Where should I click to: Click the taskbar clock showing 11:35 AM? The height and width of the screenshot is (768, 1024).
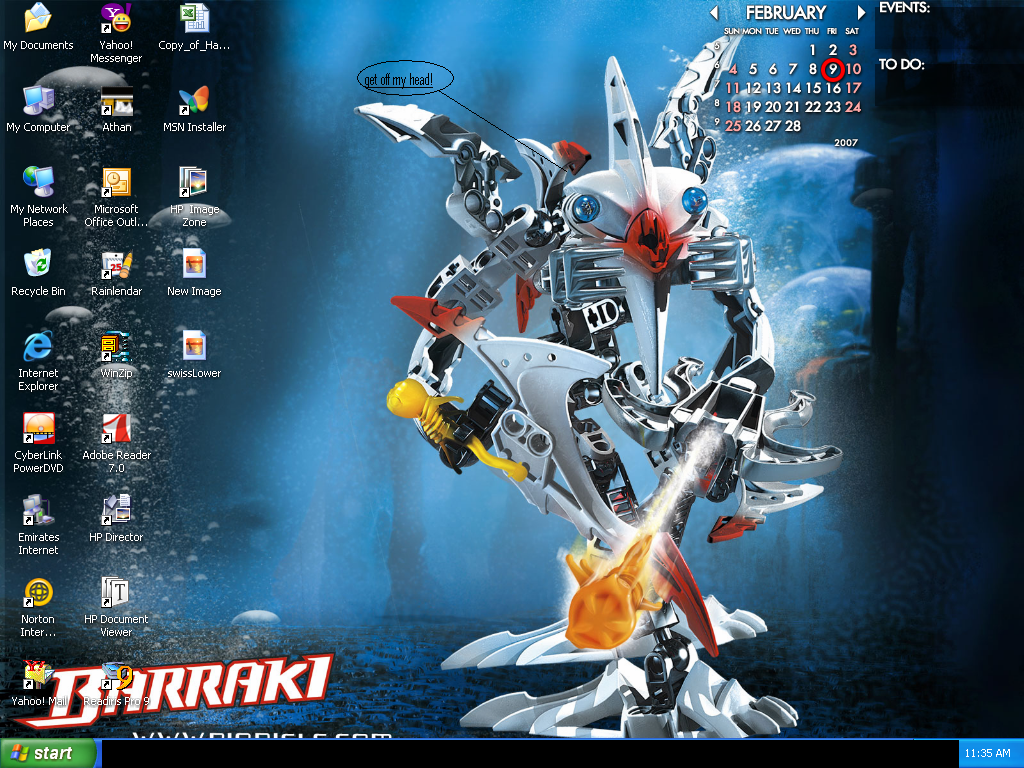pos(987,753)
